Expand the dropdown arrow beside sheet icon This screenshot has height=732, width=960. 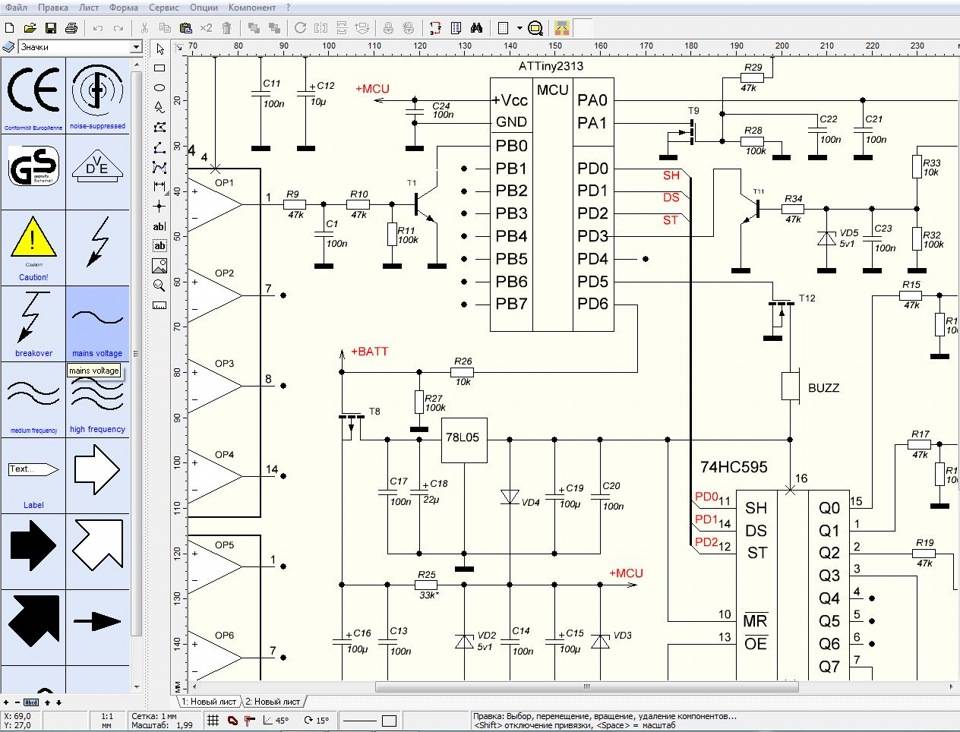(x=519, y=28)
